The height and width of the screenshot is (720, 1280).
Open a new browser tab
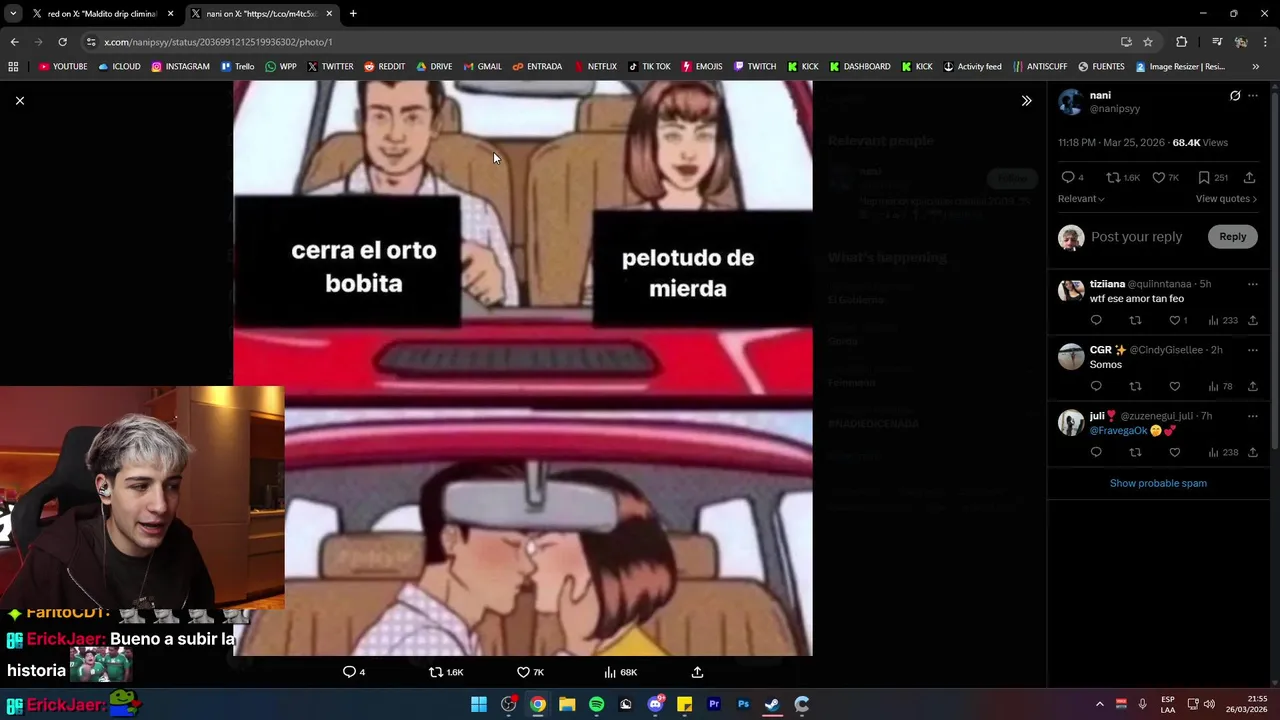coord(353,14)
